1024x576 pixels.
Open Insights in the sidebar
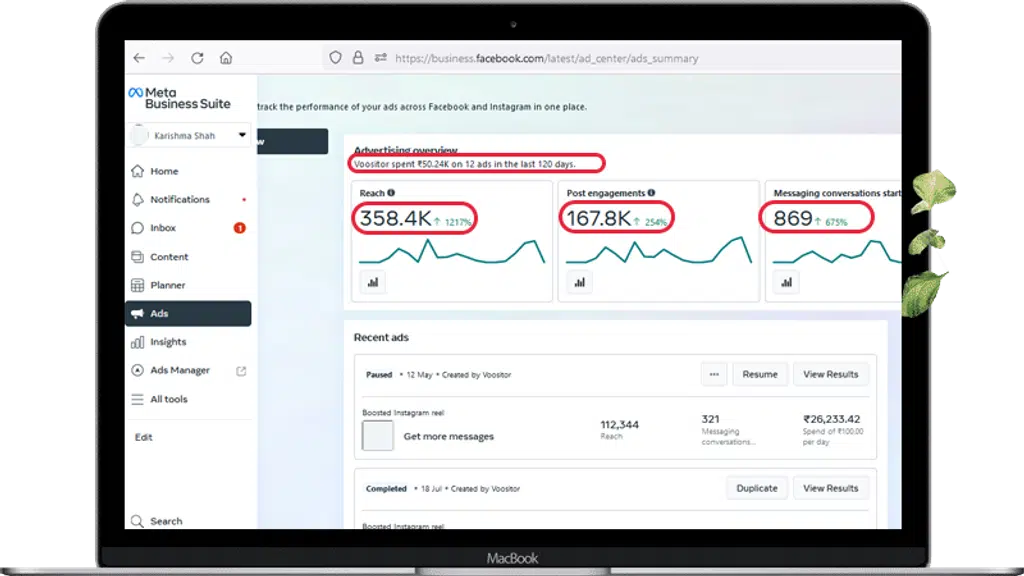click(x=168, y=342)
